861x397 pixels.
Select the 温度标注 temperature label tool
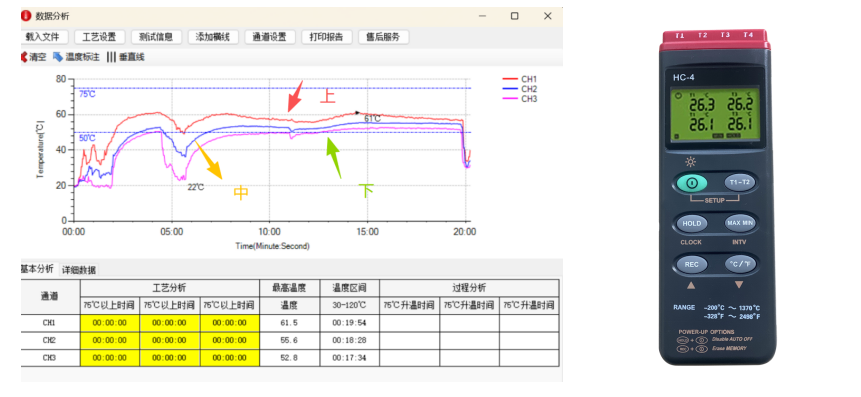click(x=76, y=57)
